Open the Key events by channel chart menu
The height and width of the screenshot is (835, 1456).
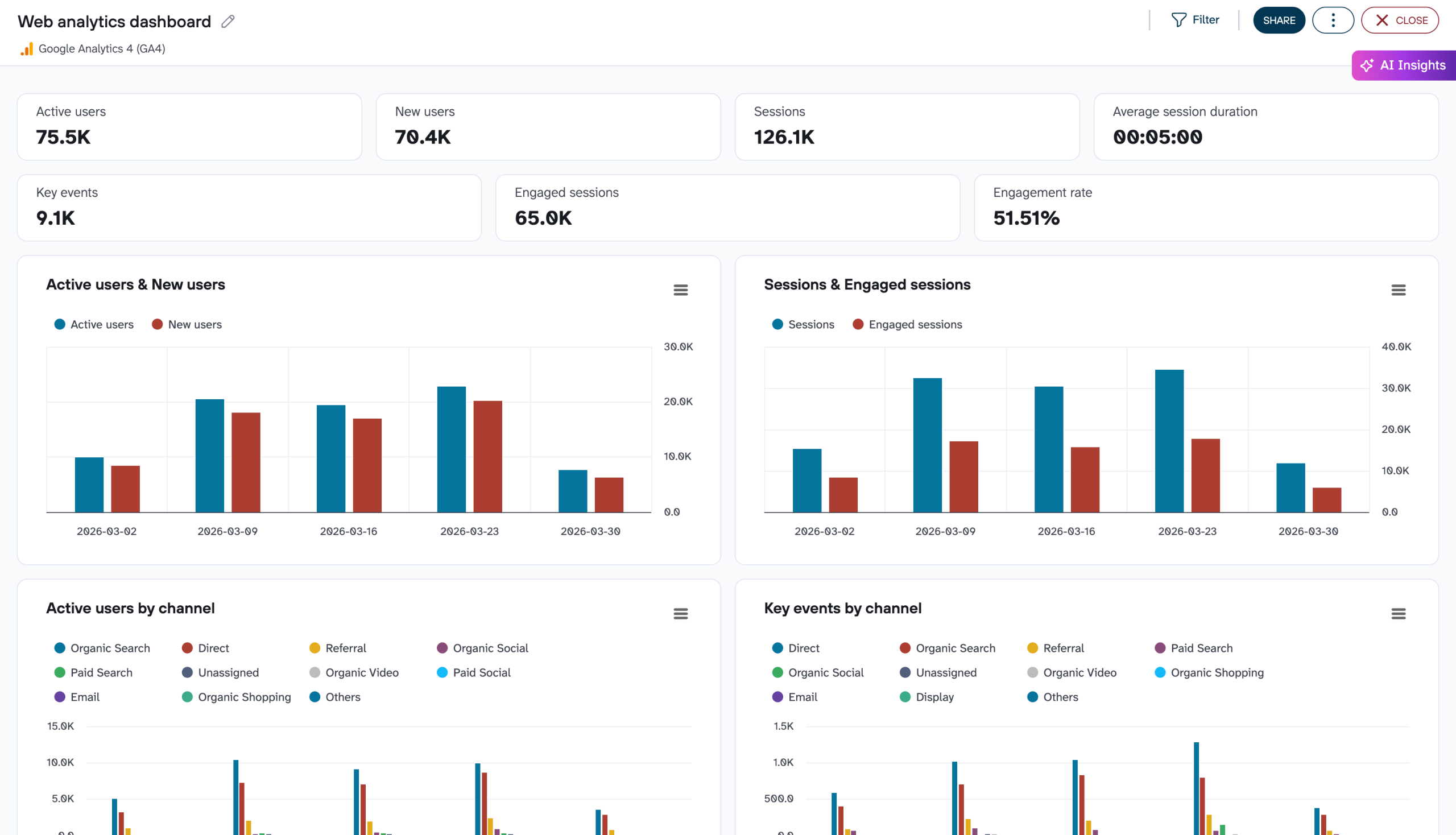click(x=1398, y=614)
